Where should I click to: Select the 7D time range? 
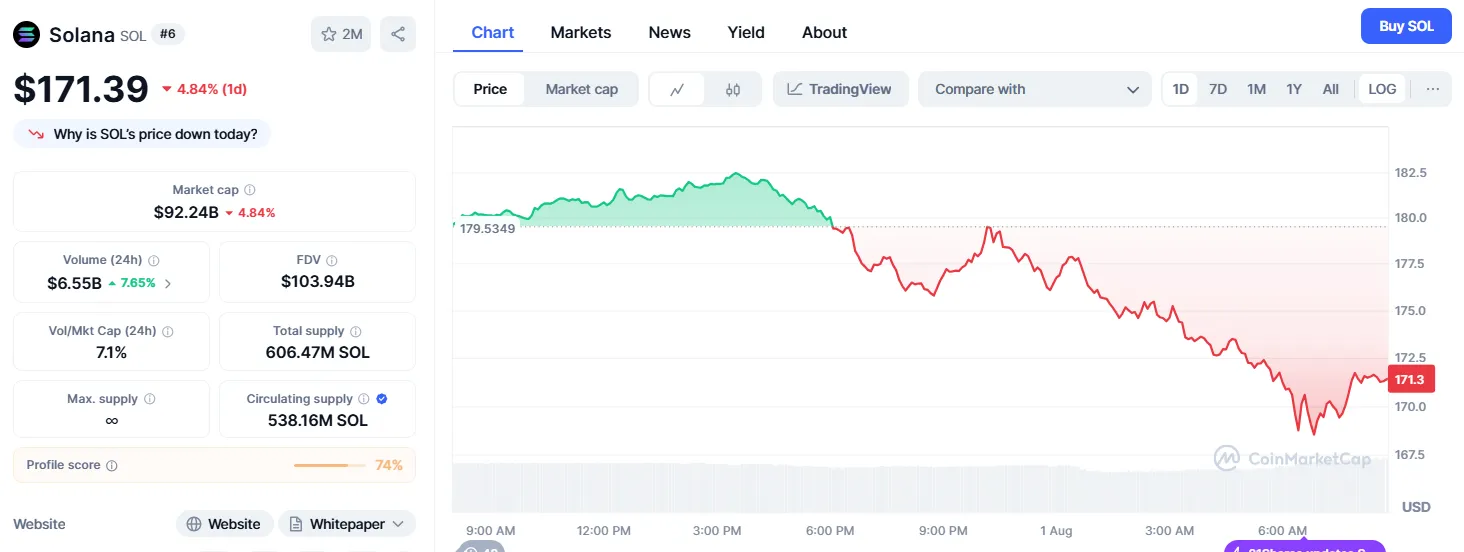[1218, 89]
